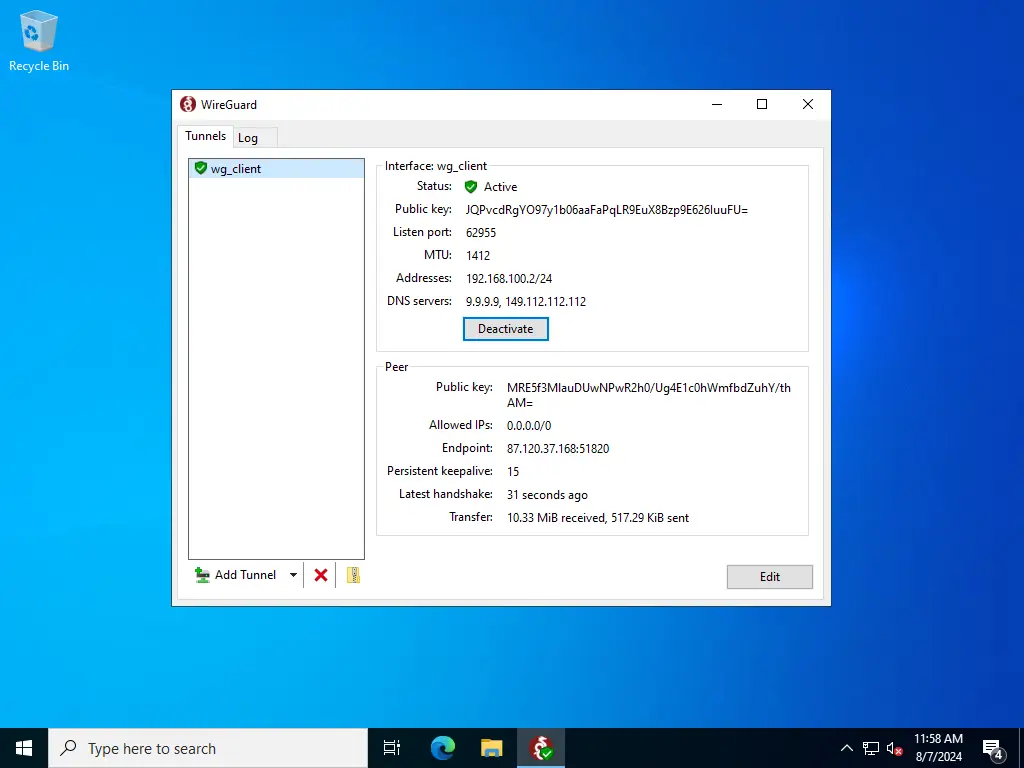Click the taskbar search box
The image size is (1024, 768).
208,748
